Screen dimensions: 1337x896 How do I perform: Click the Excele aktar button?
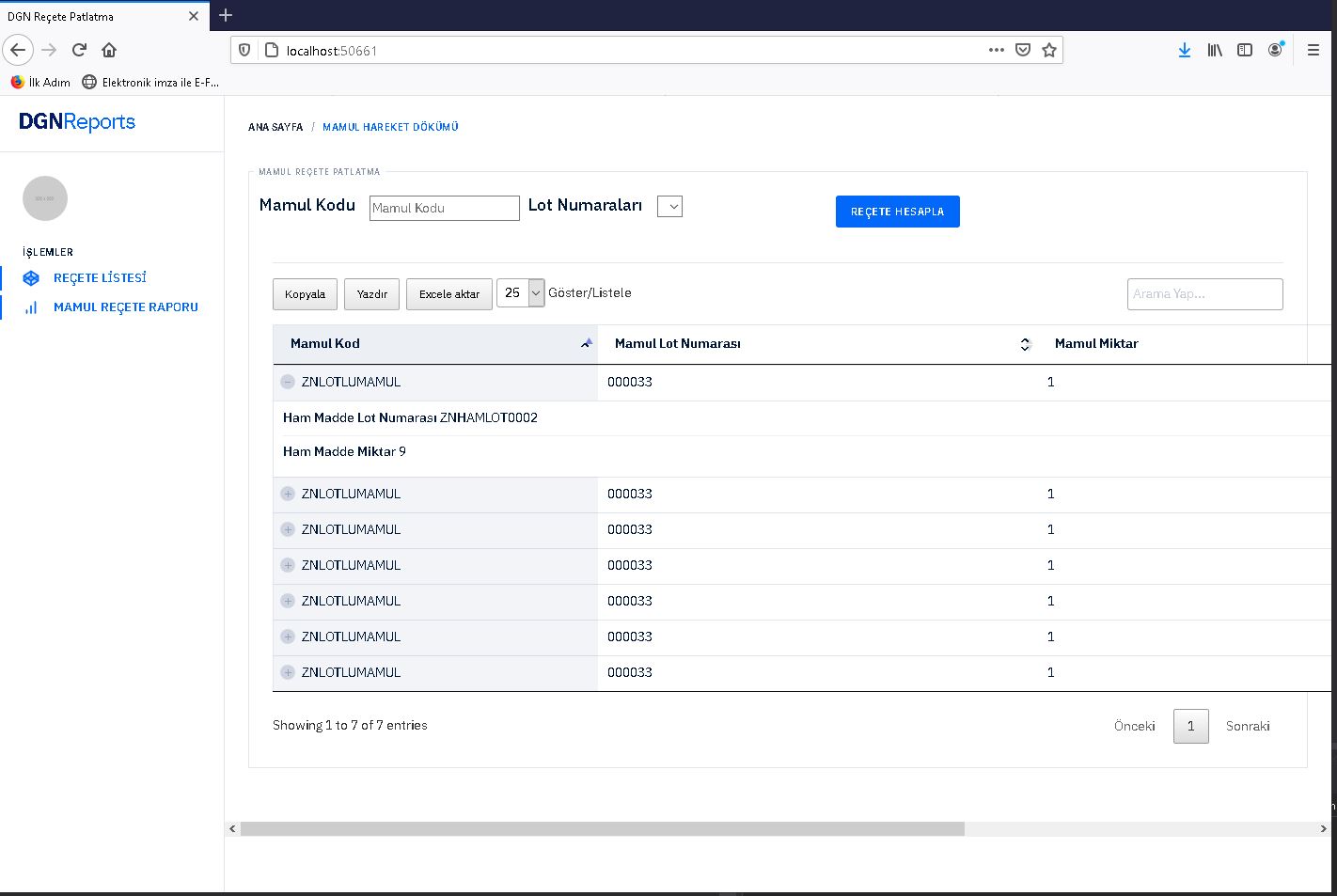pos(449,294)
